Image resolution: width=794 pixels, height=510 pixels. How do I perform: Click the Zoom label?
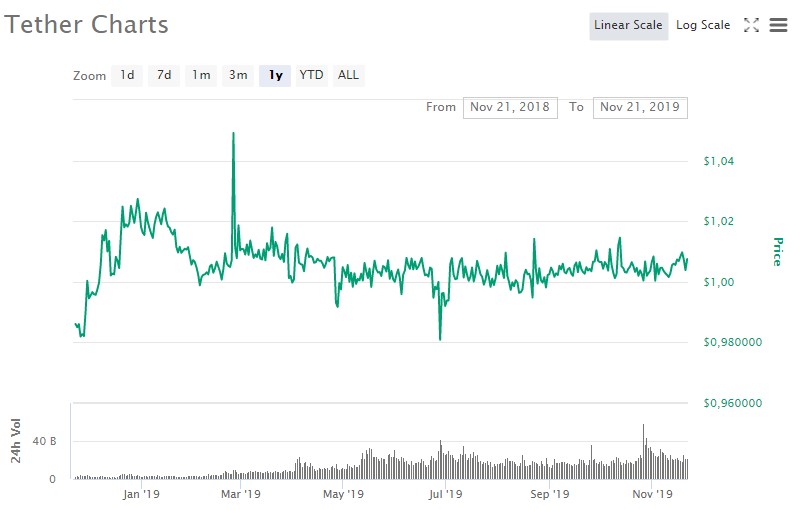click(90, 76)
